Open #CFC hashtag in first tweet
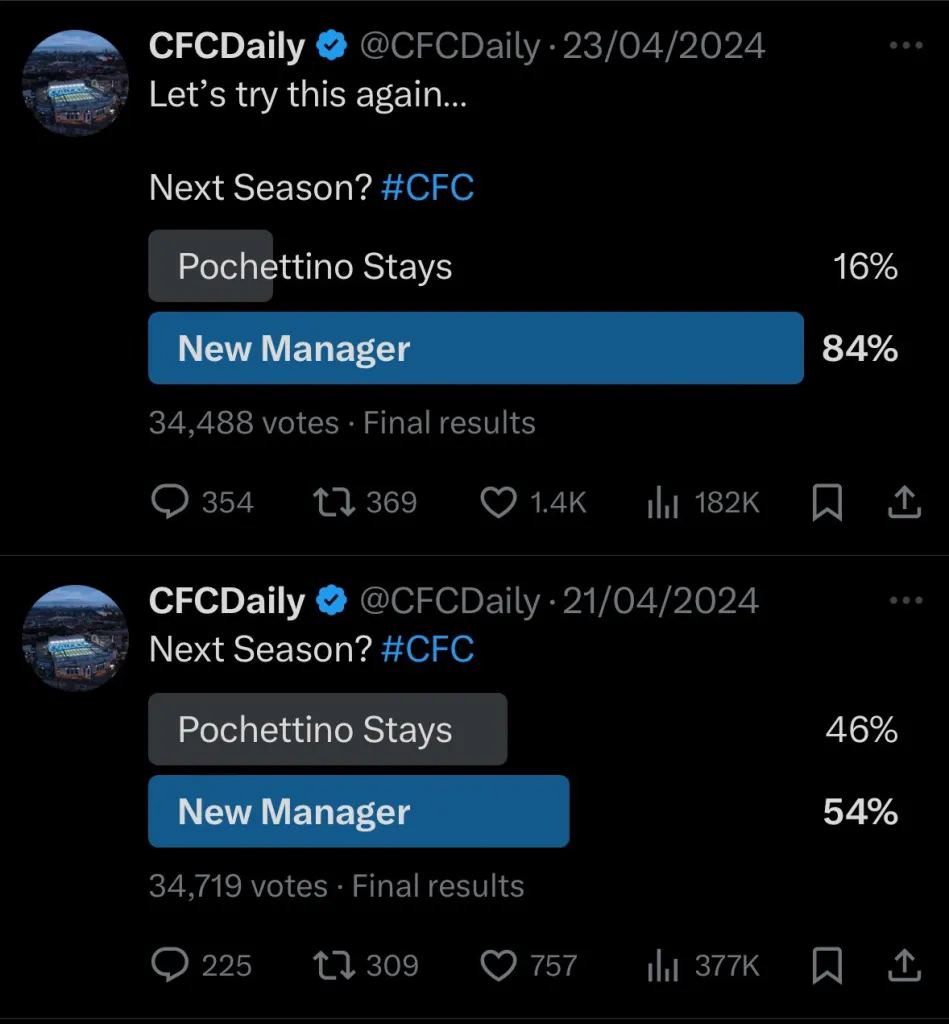Viewport: 949px width, 1024px height. point(428,187)
